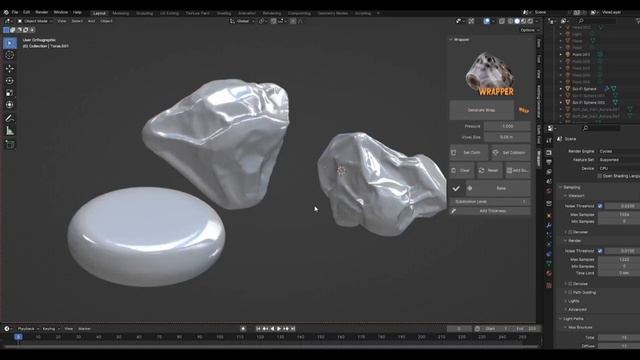The image size is (640, 360).
Task: Click Wrapper preview thumbnail image
Action: (490, 74)
